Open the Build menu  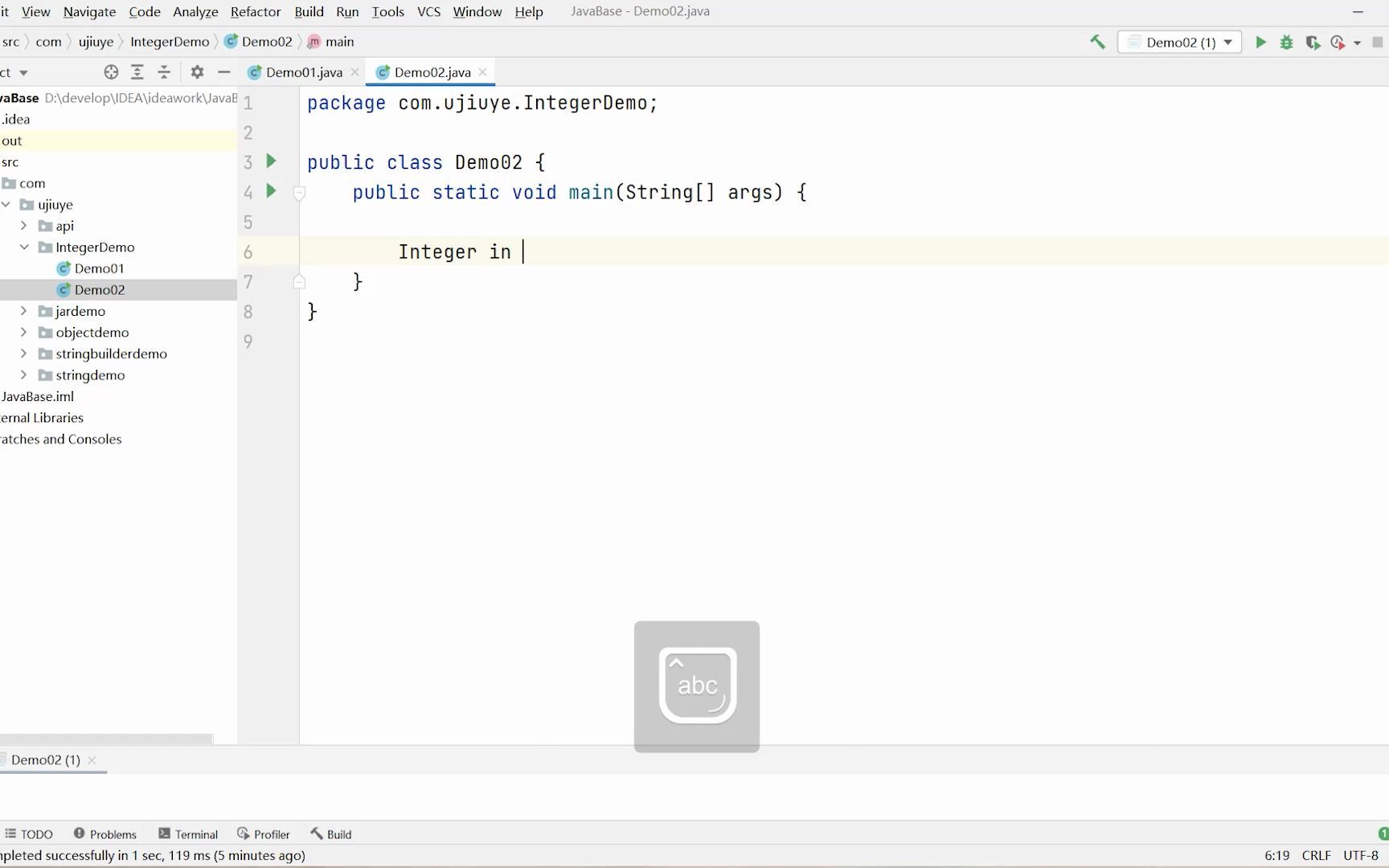point(309,11)
